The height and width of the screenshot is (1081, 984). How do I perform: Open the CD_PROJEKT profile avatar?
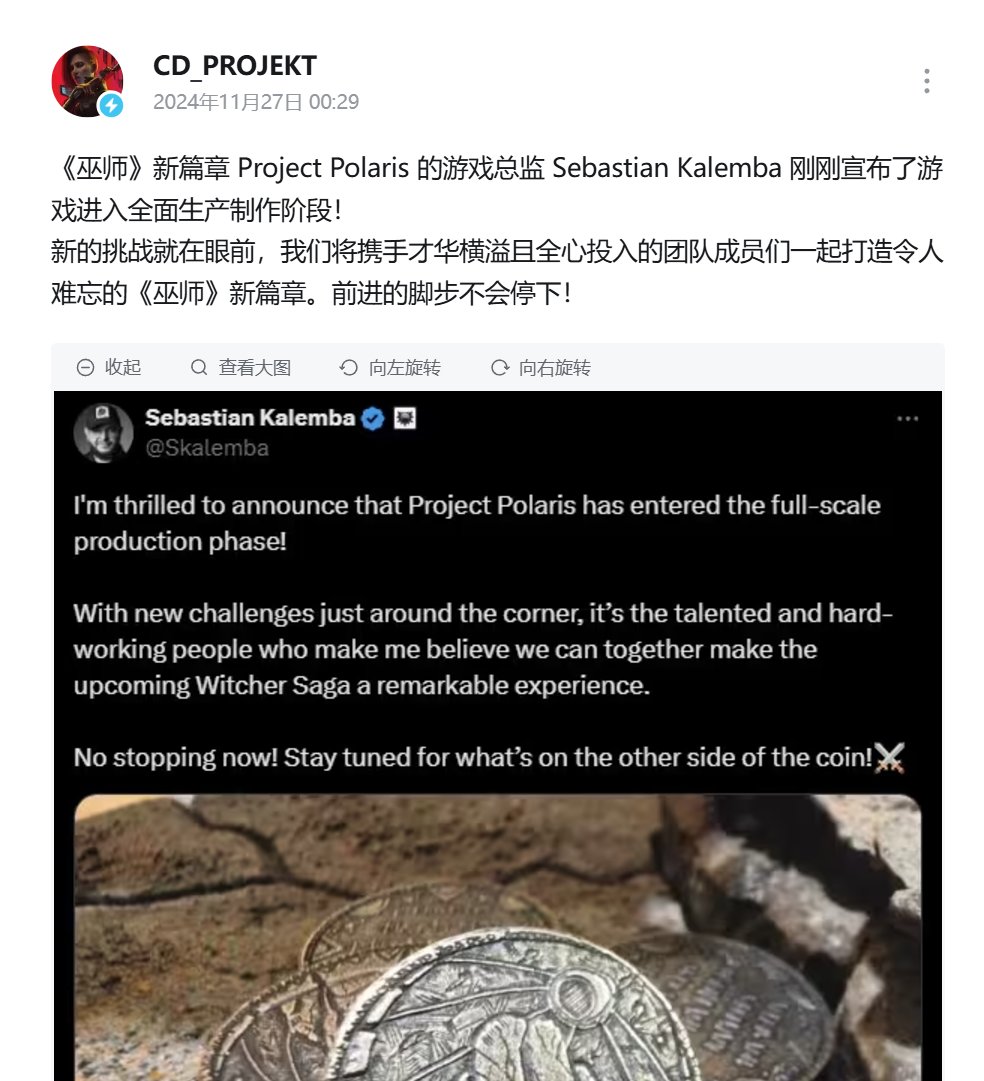point(87,81)
